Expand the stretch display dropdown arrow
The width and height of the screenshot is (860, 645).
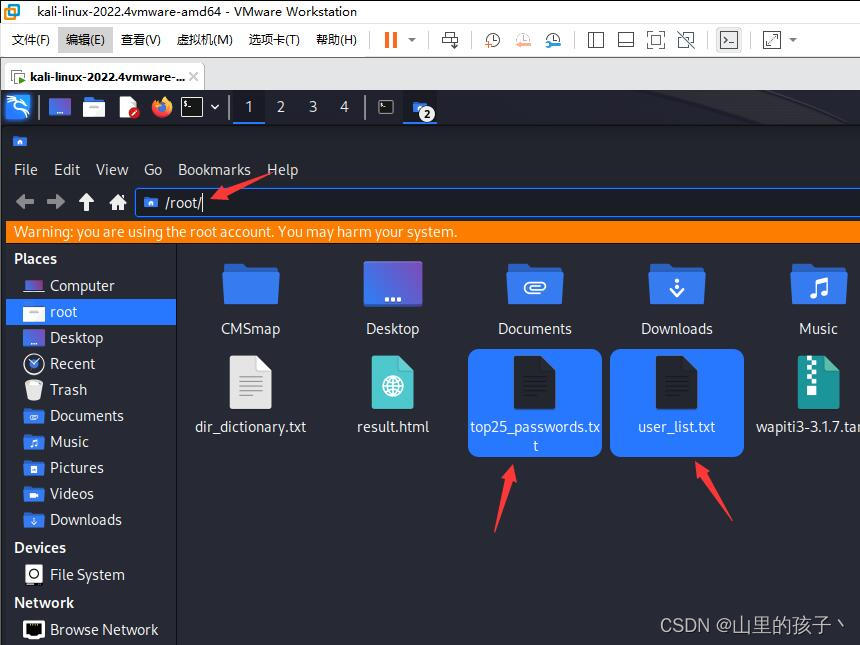[x=793, y=40]
